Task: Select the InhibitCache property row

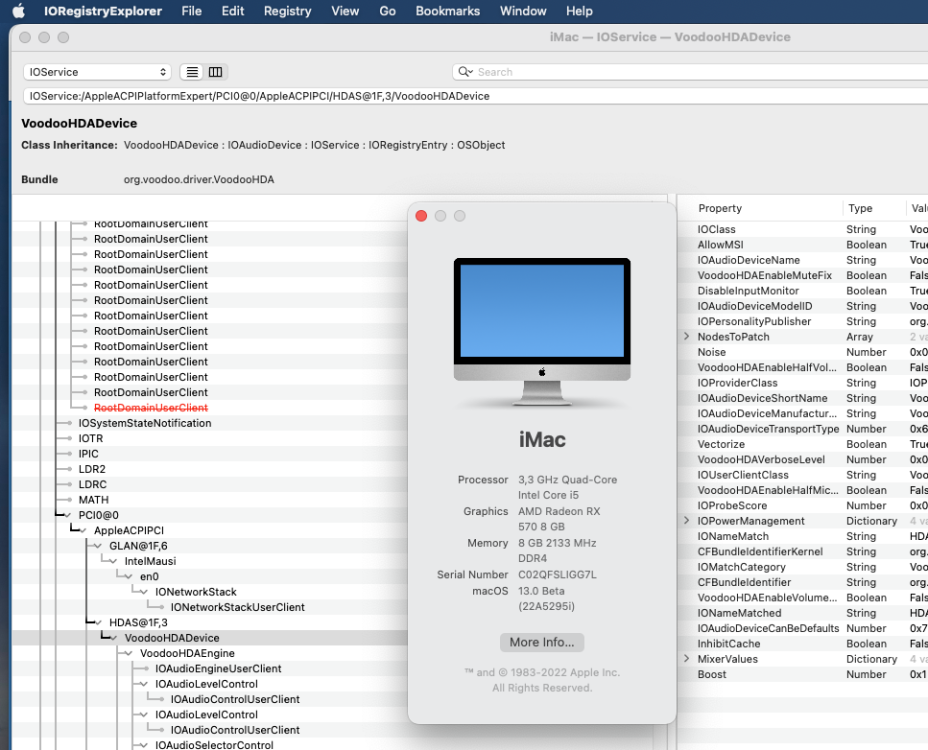Action: pos(804,643)
